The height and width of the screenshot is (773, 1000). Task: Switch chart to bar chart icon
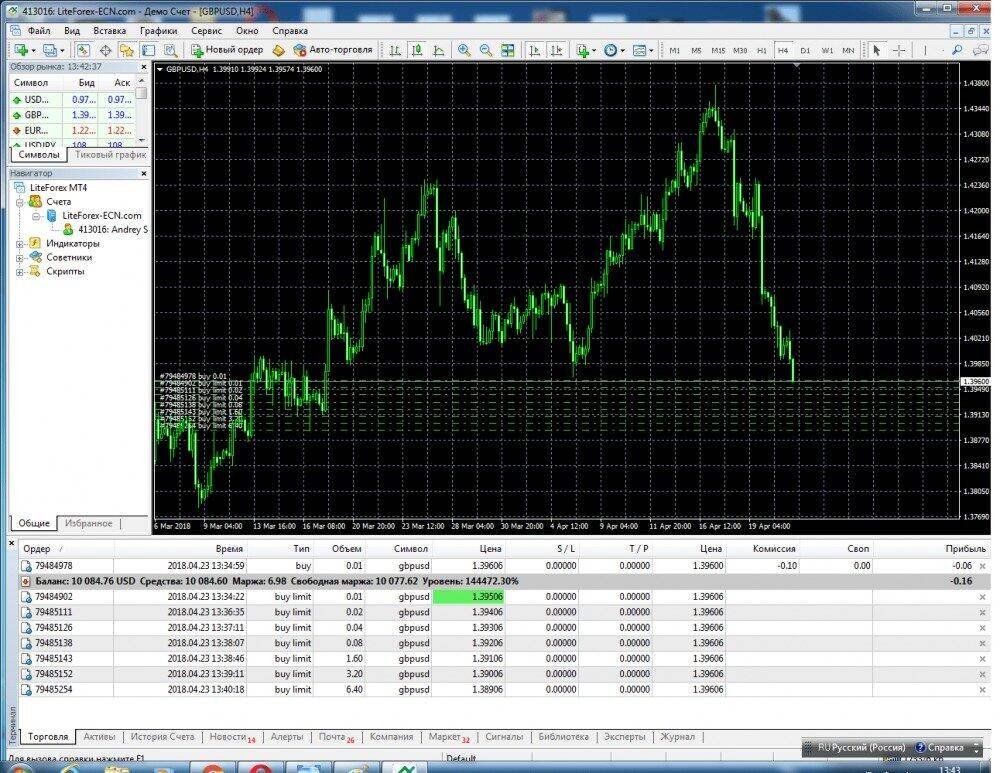point(395,50)
